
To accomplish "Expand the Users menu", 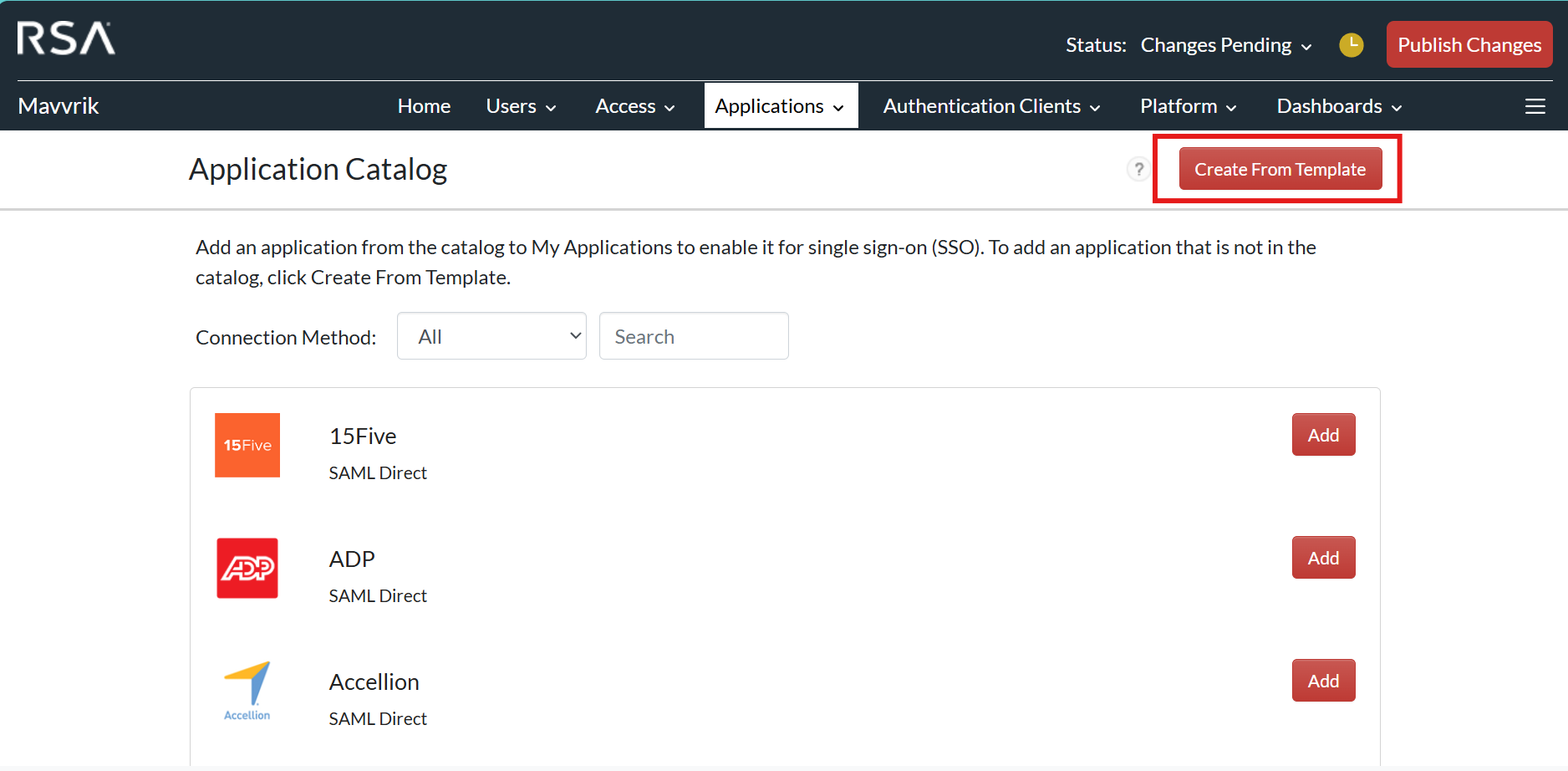I will [521, 106].
